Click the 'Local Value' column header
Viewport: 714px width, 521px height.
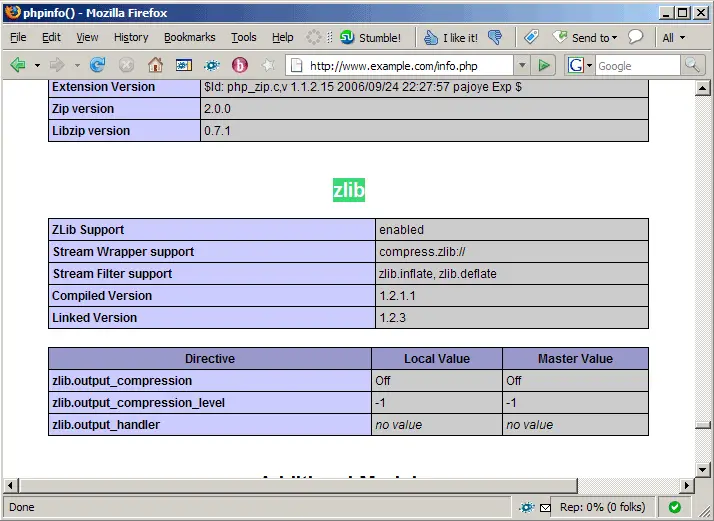point(437,358)
